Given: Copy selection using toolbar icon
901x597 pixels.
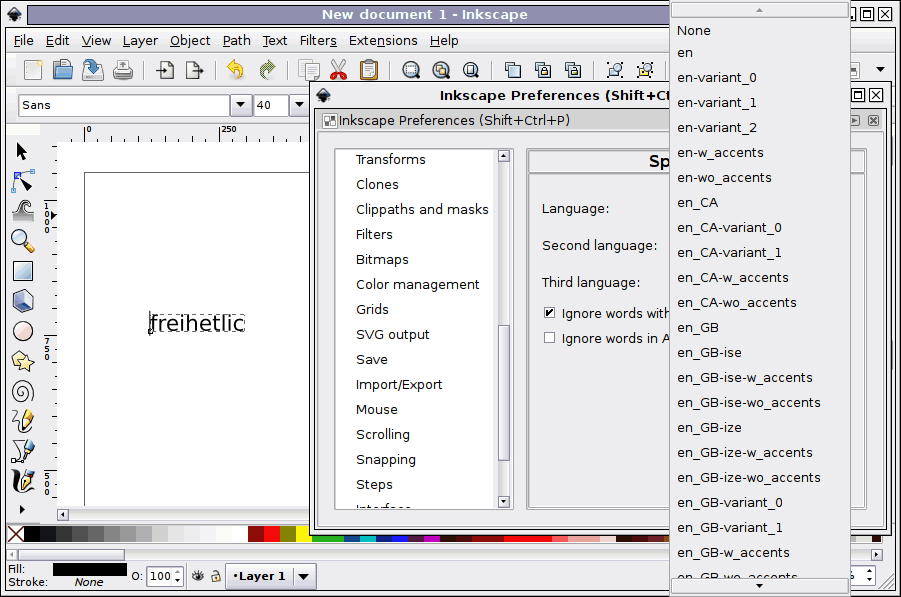Looking at the screenshot, I should [x=309, y=70].
